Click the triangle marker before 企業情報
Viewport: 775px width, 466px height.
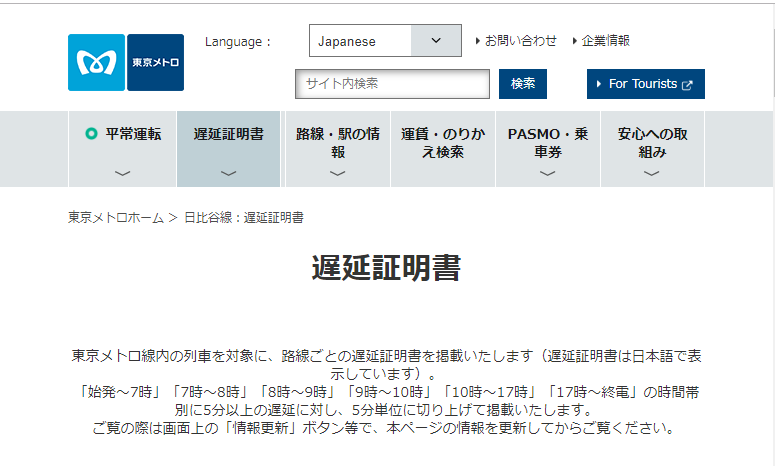pyautogui.click(x=574, y=41)
